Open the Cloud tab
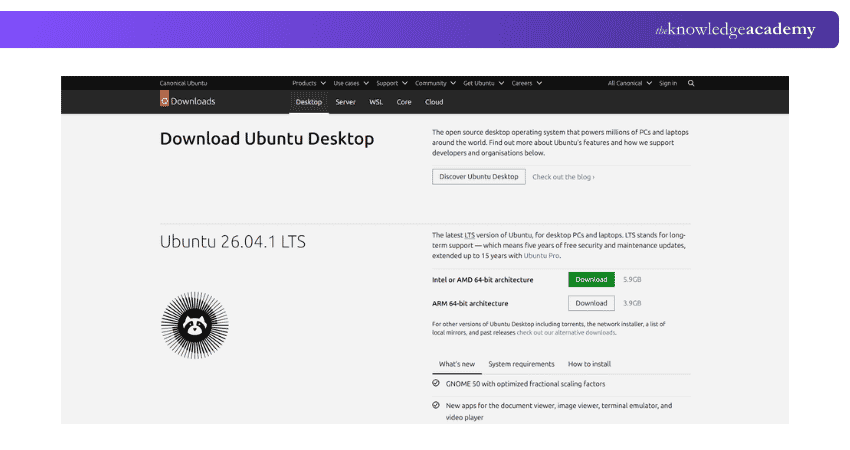The image size is (850, 450). click(434, 102)
